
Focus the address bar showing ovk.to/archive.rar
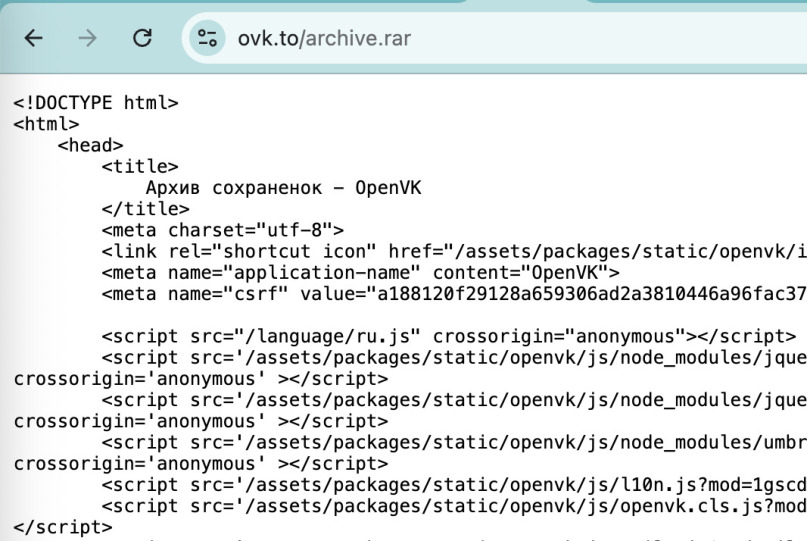pos(494,38)
